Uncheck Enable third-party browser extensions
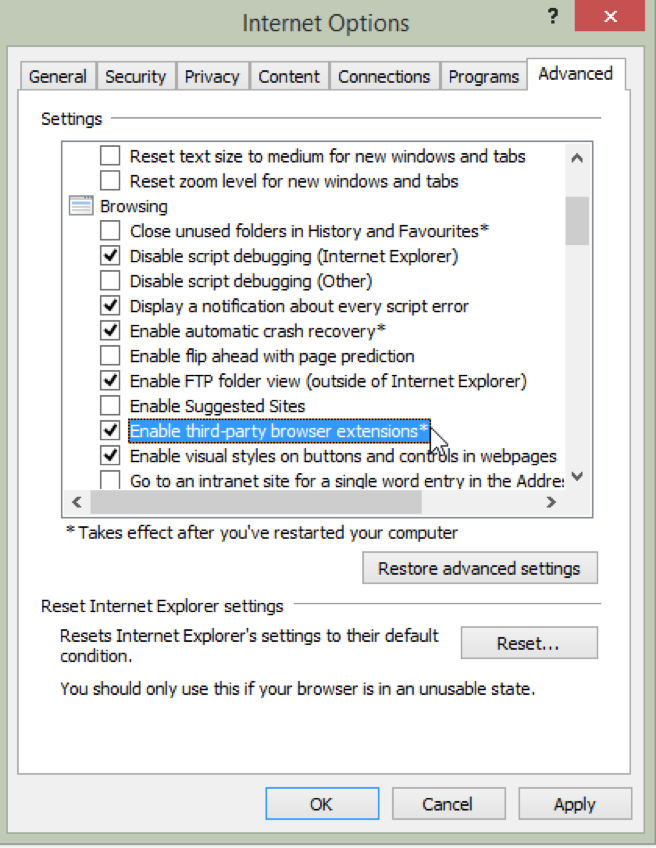The width and height of the screenshot is (656, 848). coord(111,429)
